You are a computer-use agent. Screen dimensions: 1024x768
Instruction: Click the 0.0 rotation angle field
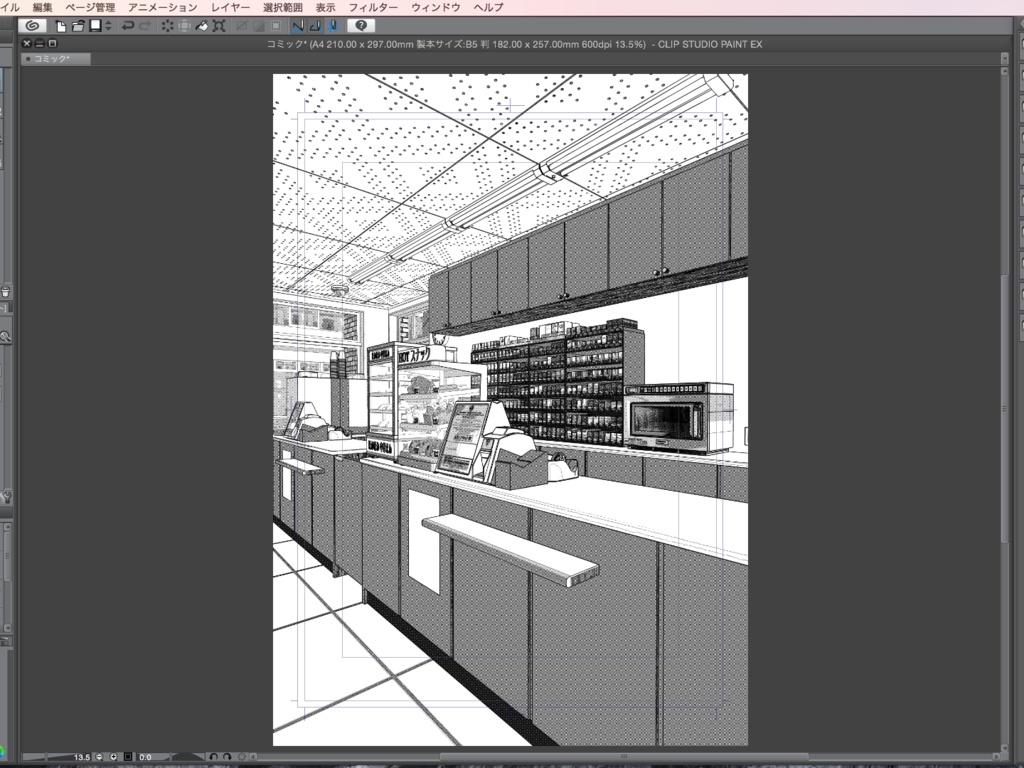(x=146, y=758)
